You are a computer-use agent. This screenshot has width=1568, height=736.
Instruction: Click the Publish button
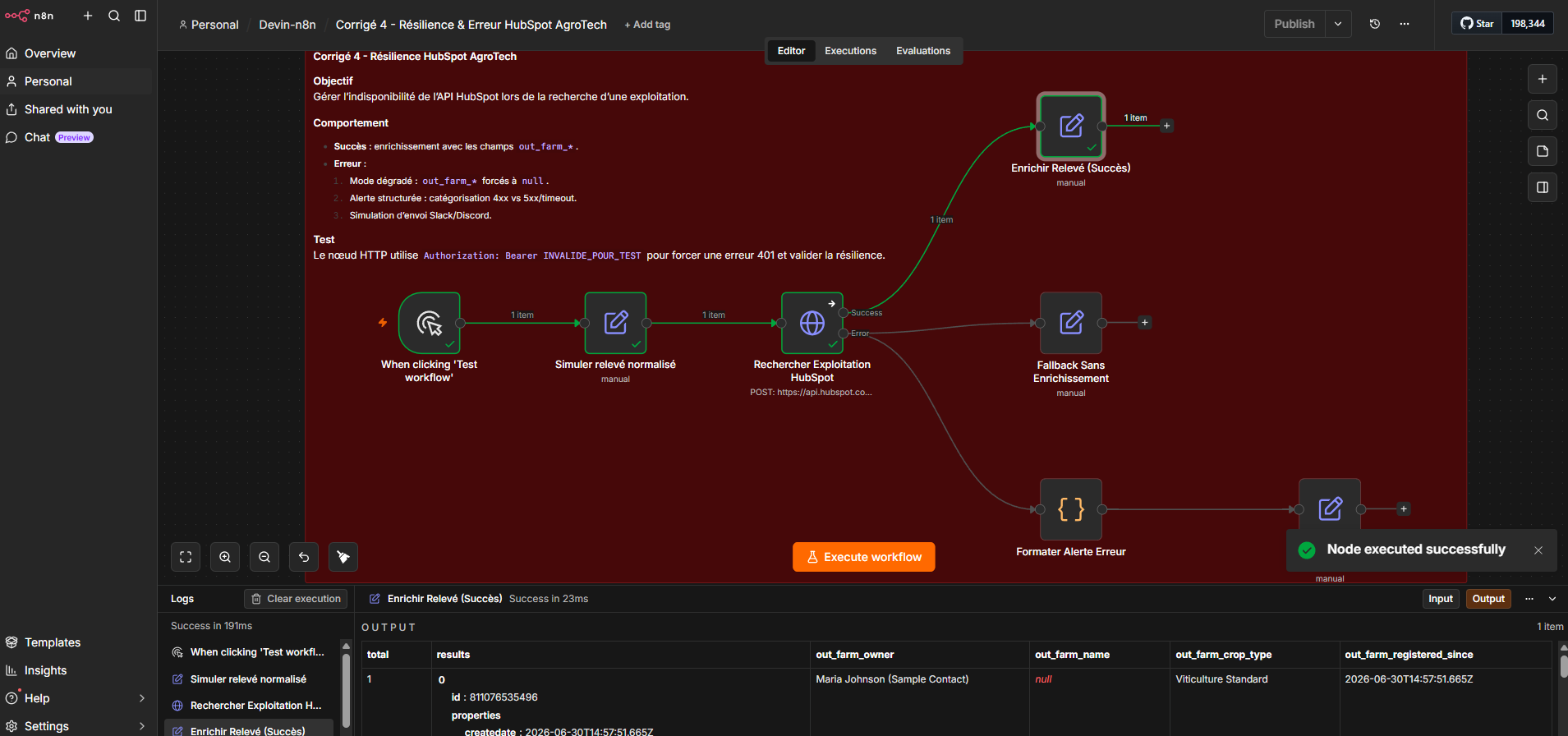1294,24
